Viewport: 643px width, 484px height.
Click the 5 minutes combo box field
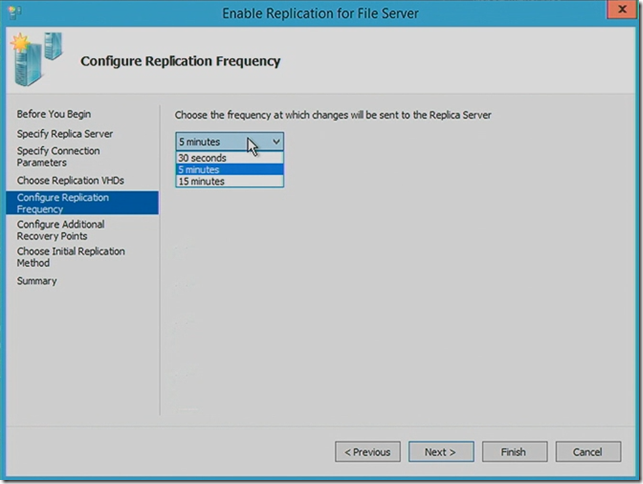tap(230, 142)
